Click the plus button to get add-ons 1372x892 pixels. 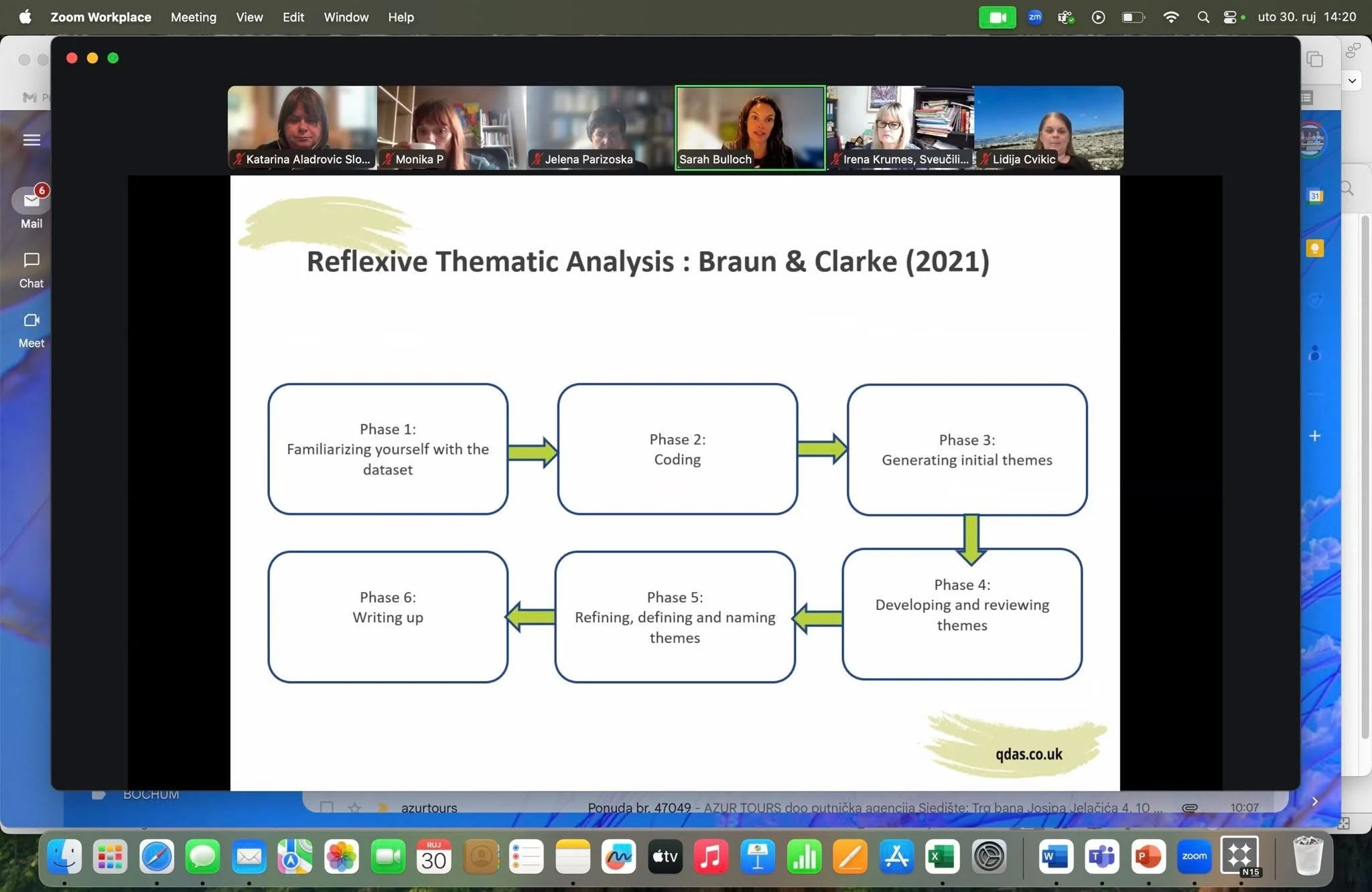(x=1314, y=436)
